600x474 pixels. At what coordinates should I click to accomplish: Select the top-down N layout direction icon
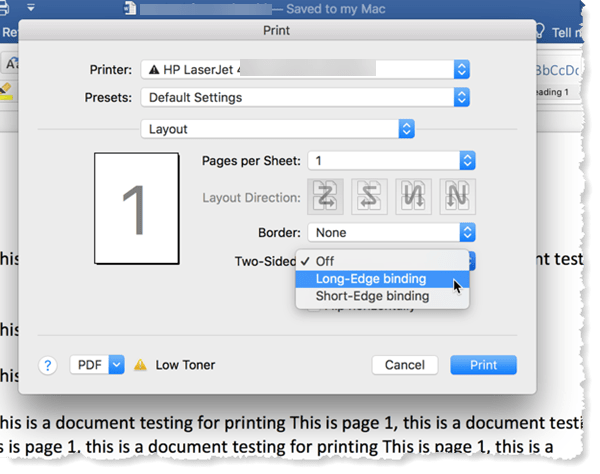coord(457,197)
